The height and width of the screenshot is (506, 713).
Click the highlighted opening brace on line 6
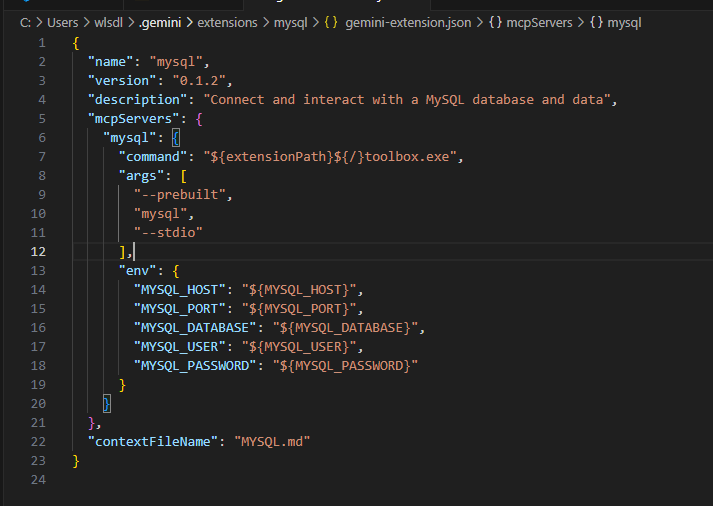coord(176,138)
